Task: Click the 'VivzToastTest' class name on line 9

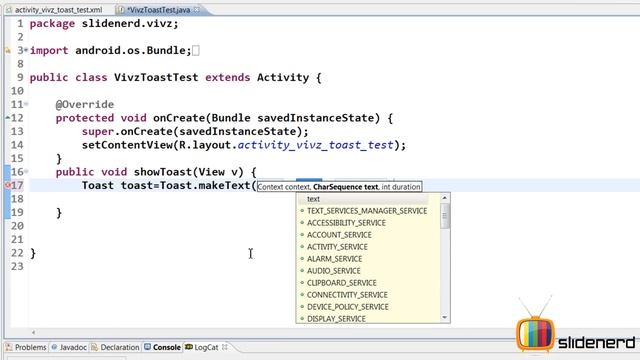Action: click(x=156, y=78)
